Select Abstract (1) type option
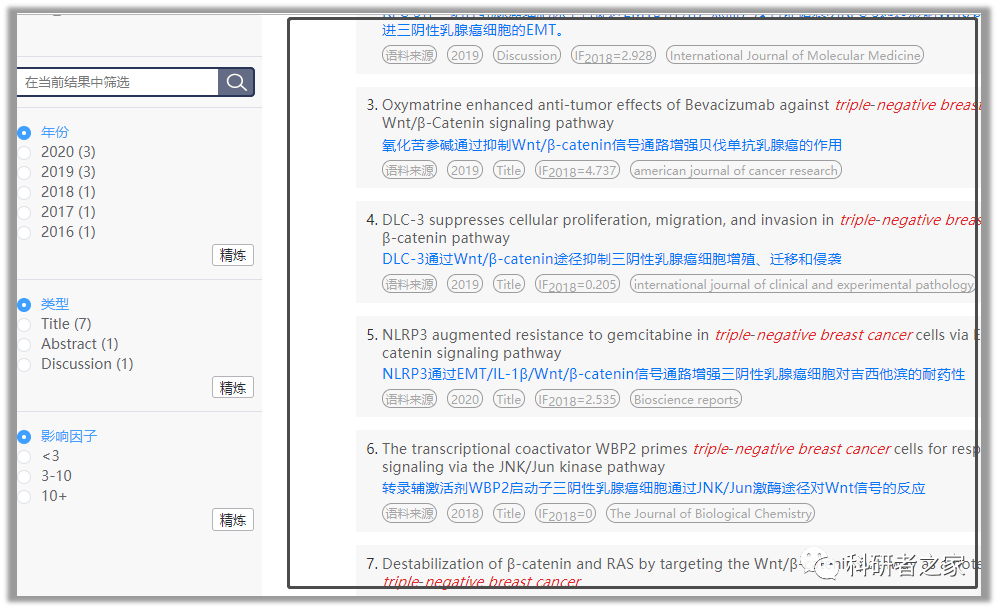998x609 pixels. (24, 344)
